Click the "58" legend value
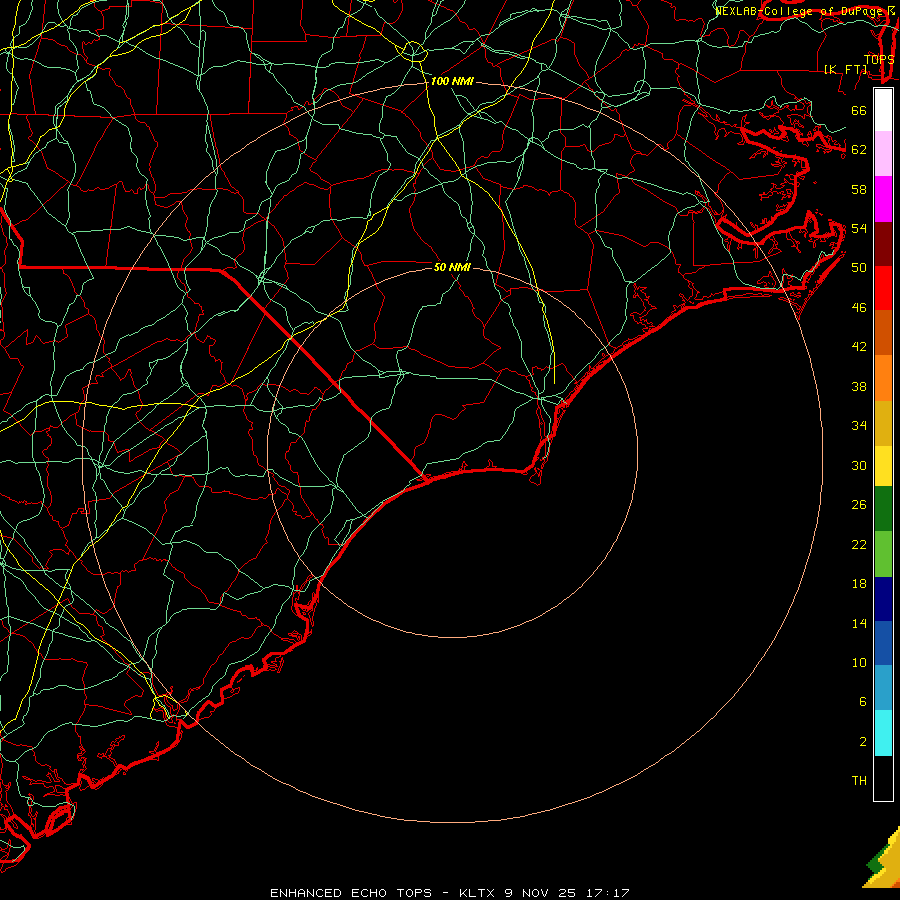900x900 pixels. (859, 189)
